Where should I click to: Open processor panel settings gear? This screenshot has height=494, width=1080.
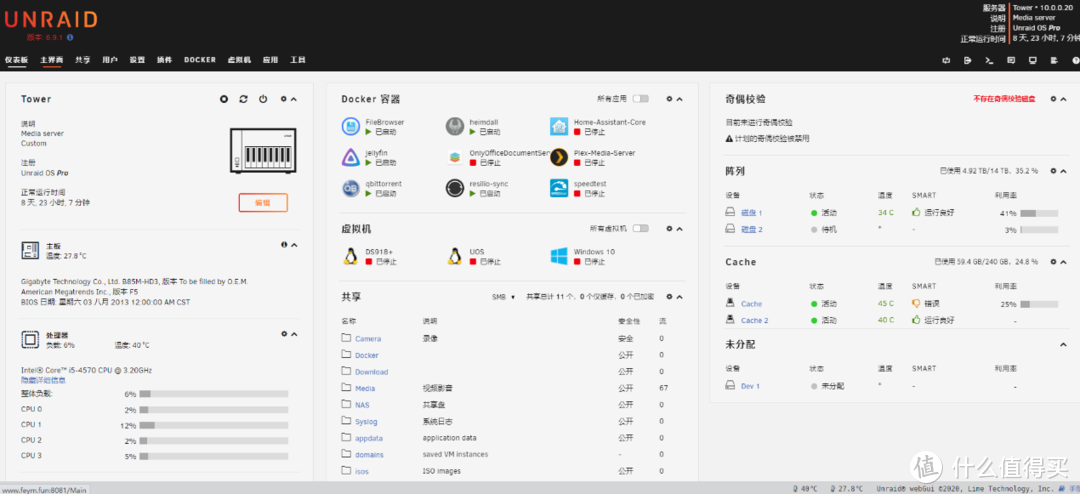pos(284,333)
